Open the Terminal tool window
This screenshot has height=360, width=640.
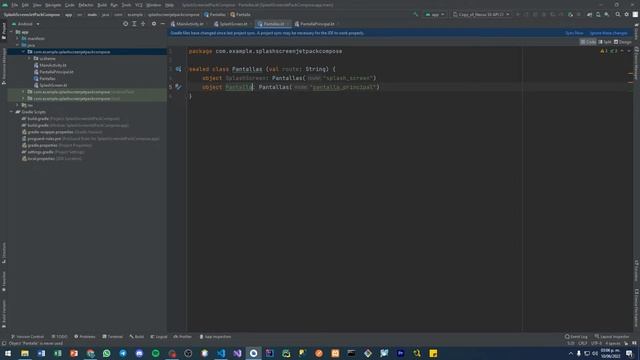(x=113, y=337)
